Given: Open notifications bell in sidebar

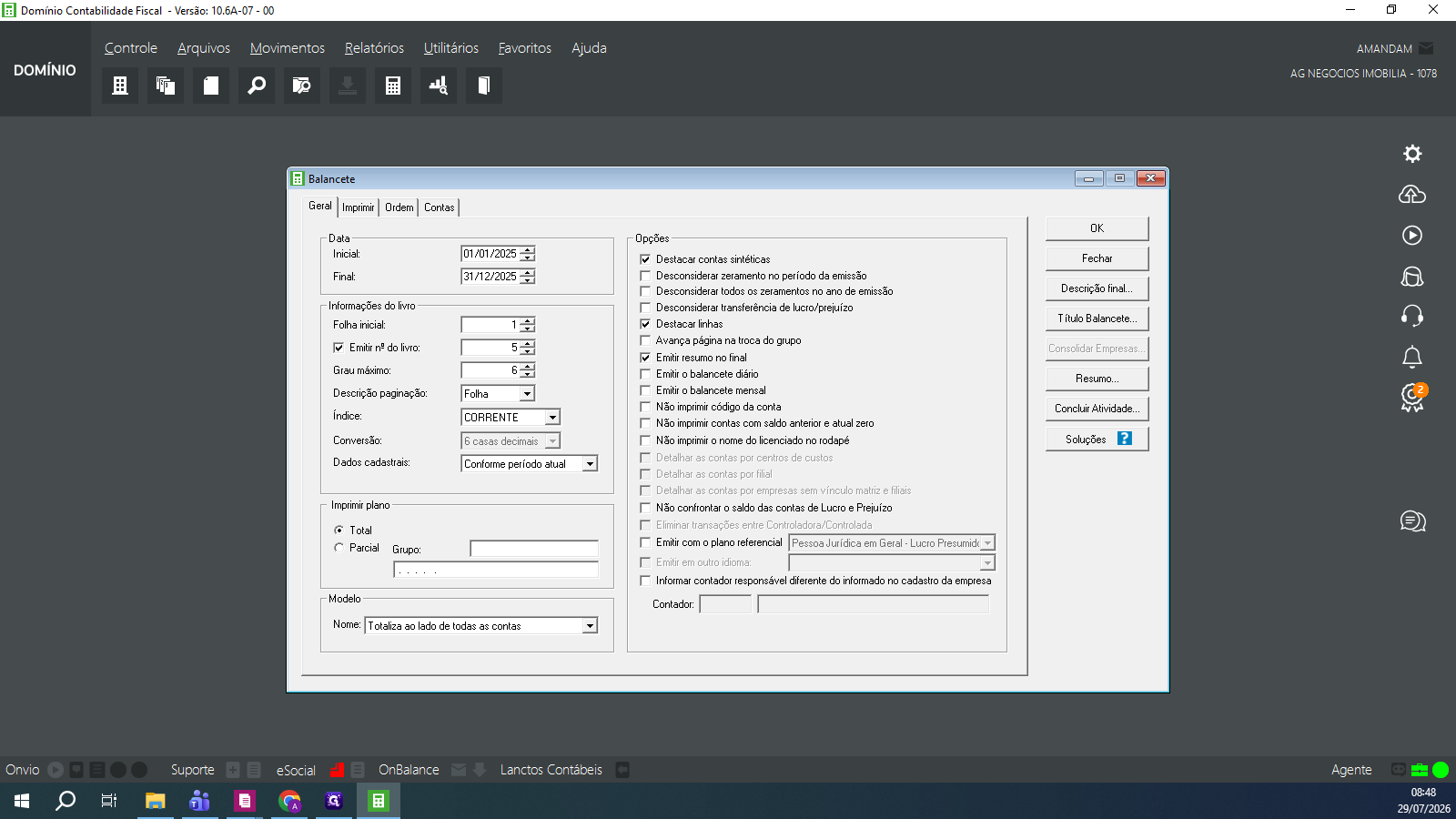Looking at the screenshot, I should pos(1412,357).
